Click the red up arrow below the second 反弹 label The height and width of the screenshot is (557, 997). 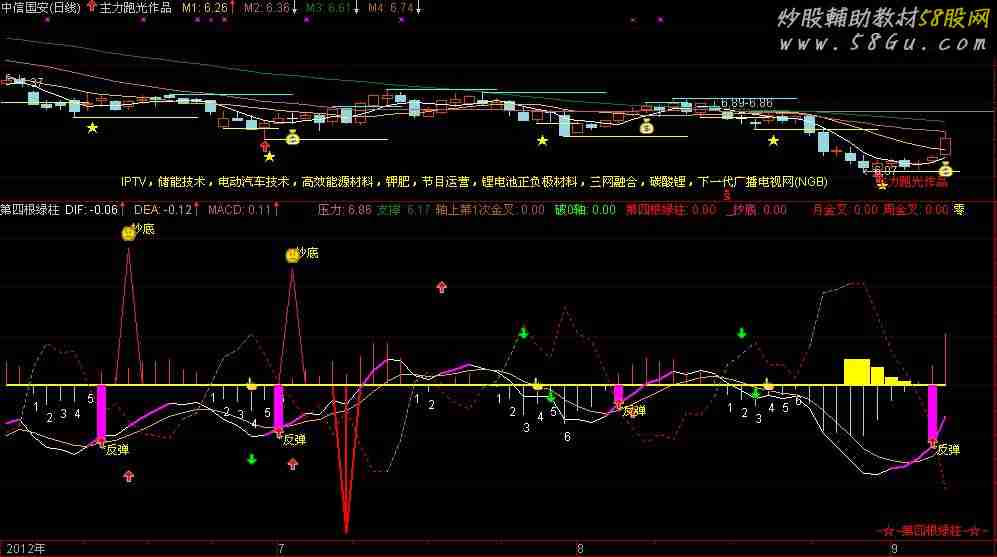pos(292,464)
